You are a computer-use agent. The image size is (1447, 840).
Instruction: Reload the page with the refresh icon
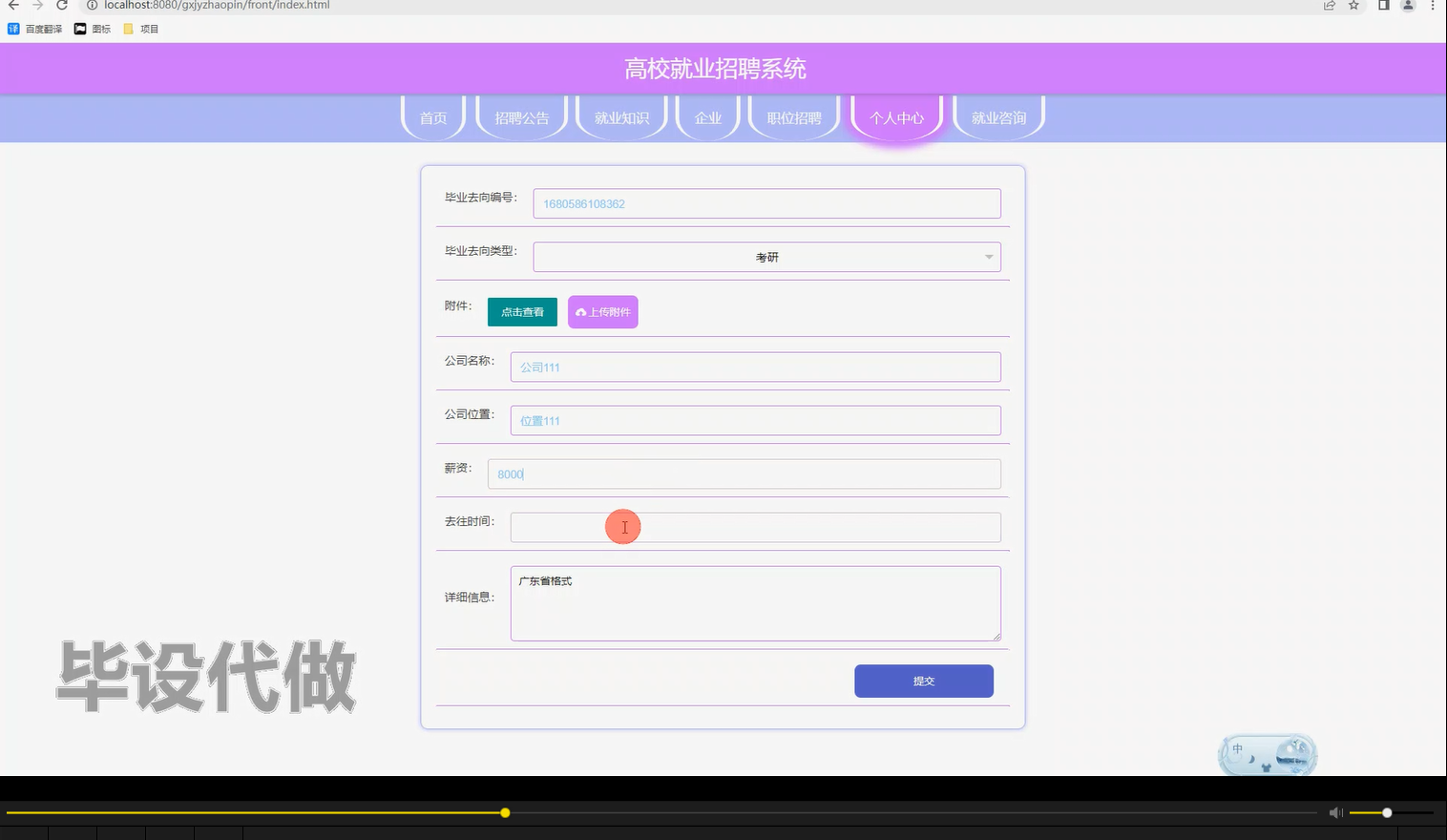pyautogui.click(x=62, y=6)
